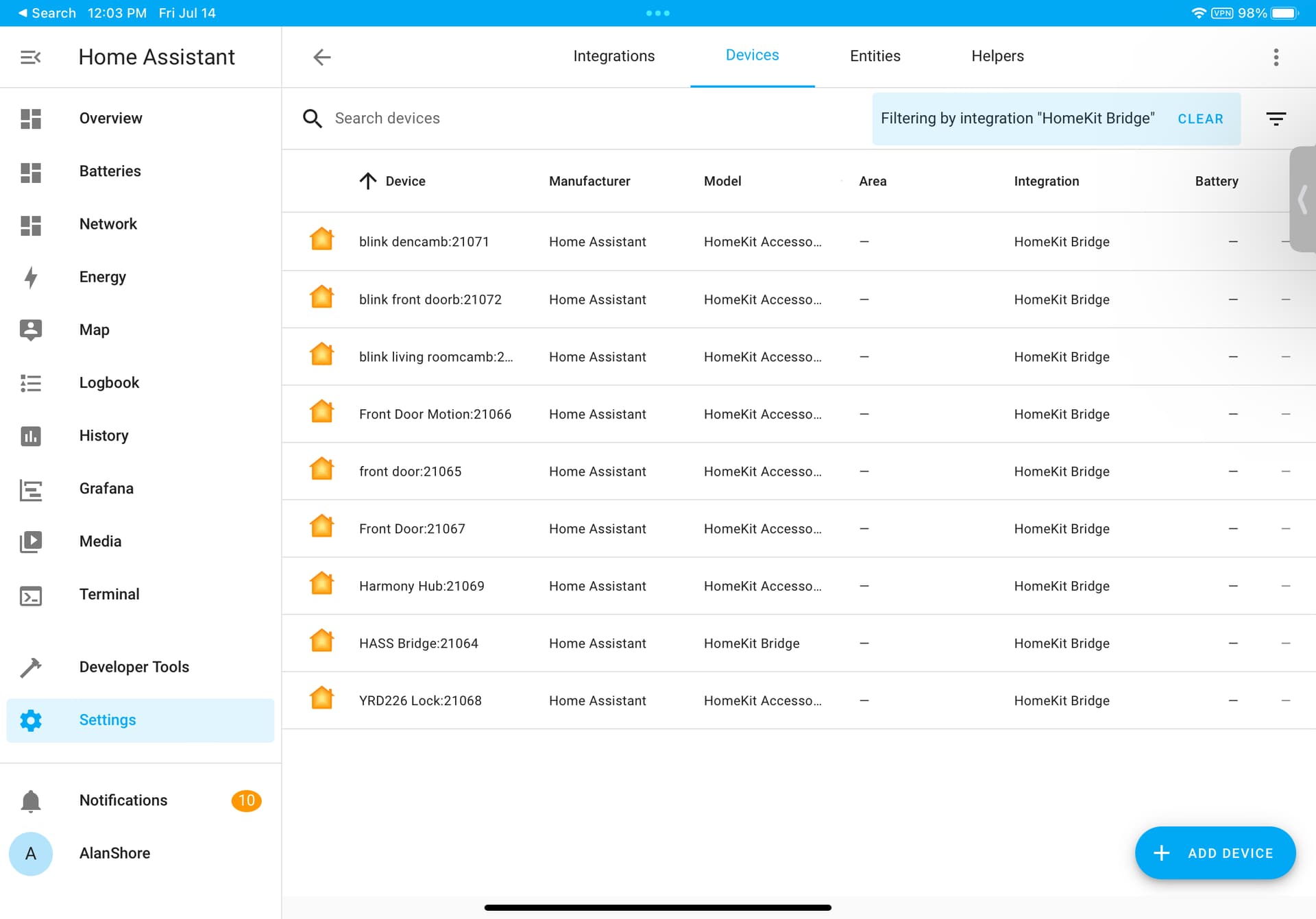Collapse the sidebar with the hamburger toggle

[x=30, y=57]
